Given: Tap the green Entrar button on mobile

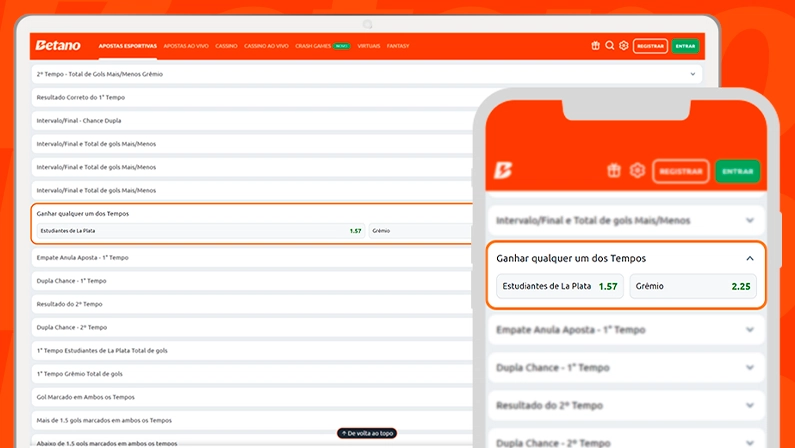Looking at the screenshot, I should coord(737,171).
